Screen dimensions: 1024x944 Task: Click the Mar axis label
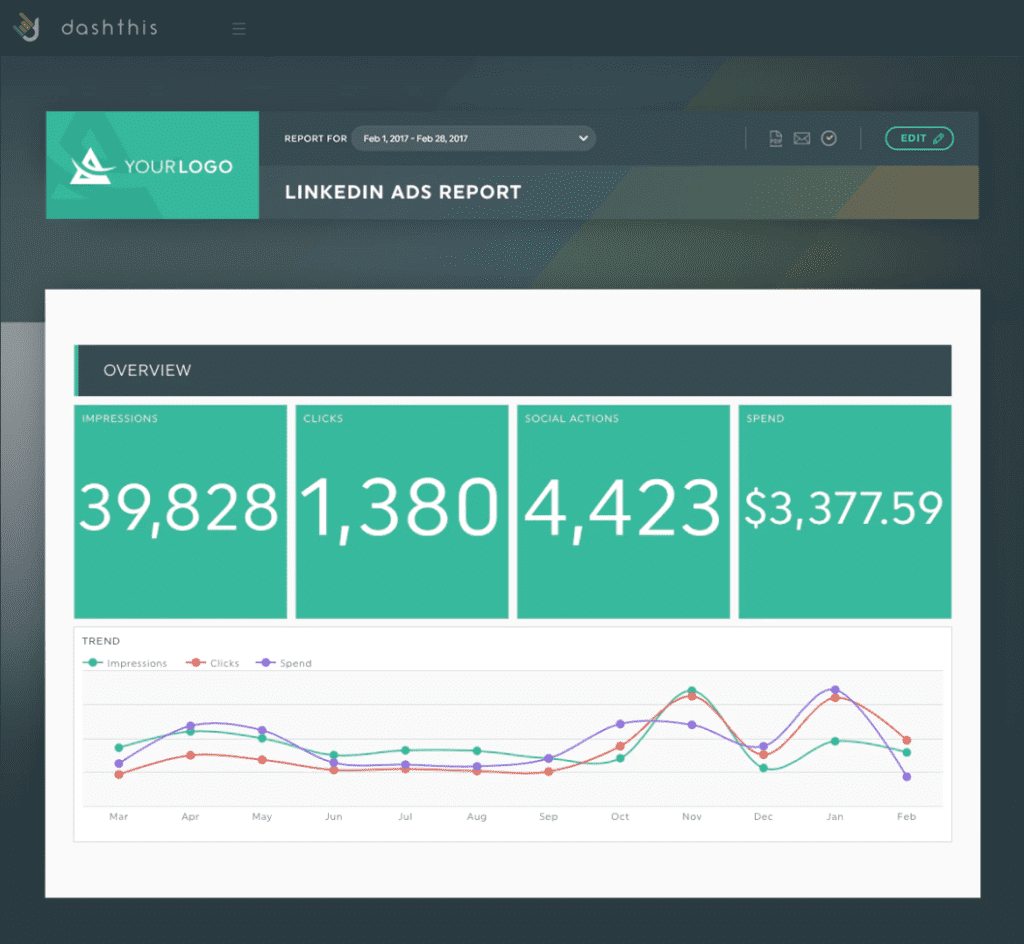tap(118, 817)
